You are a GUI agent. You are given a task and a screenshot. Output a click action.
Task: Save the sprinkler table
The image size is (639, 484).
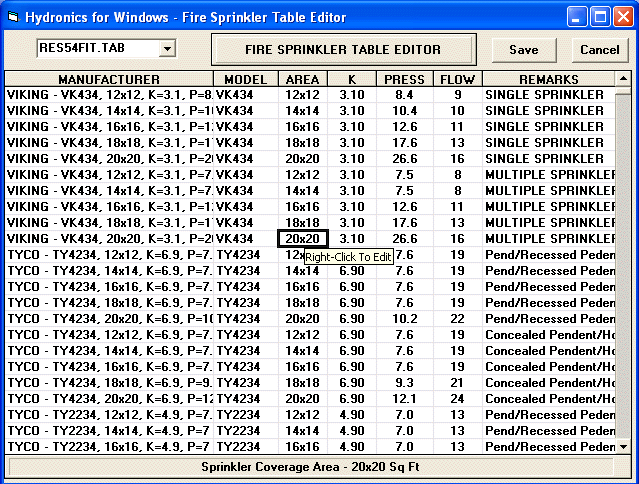(x=524, y=50)
